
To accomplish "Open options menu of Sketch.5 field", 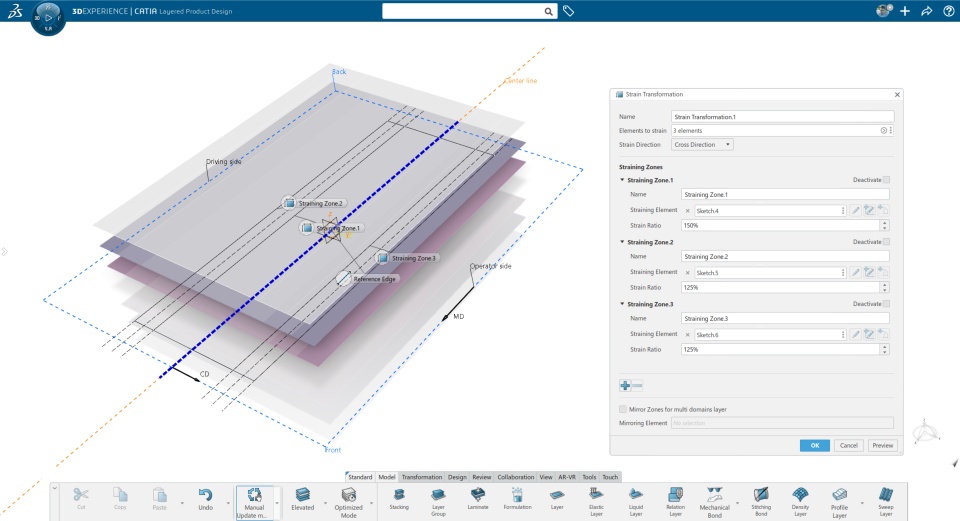I will point(843,272).
